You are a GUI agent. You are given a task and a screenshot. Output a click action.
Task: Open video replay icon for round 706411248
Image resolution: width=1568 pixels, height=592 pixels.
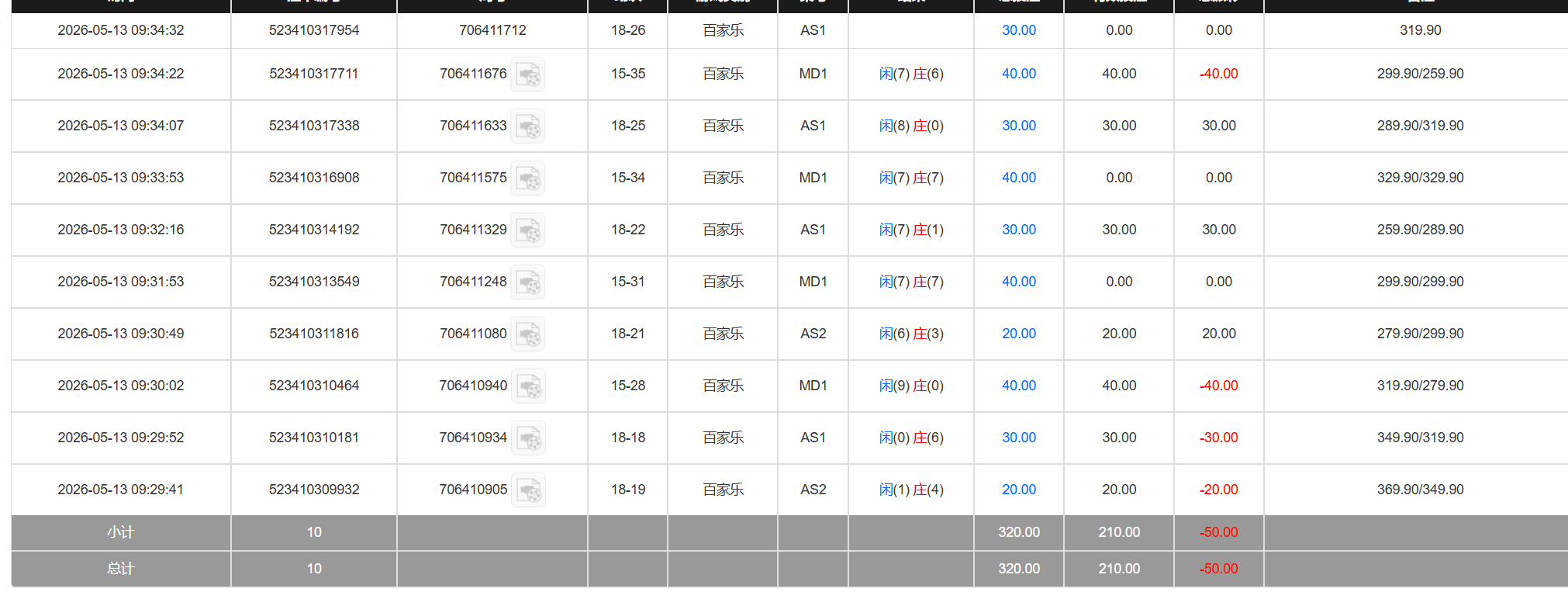tap(528, 282)
